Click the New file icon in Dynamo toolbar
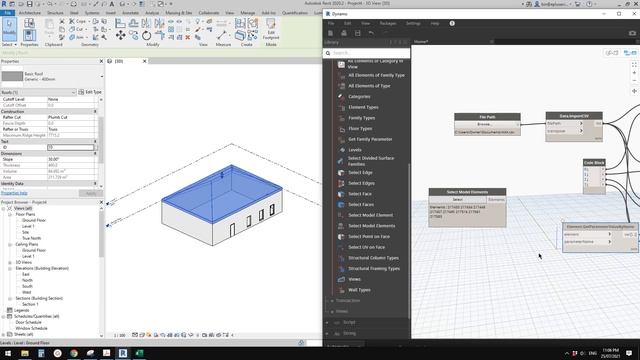Image resolution: width=640 pixels, height=360 pixels. click(x=331, y=33)
